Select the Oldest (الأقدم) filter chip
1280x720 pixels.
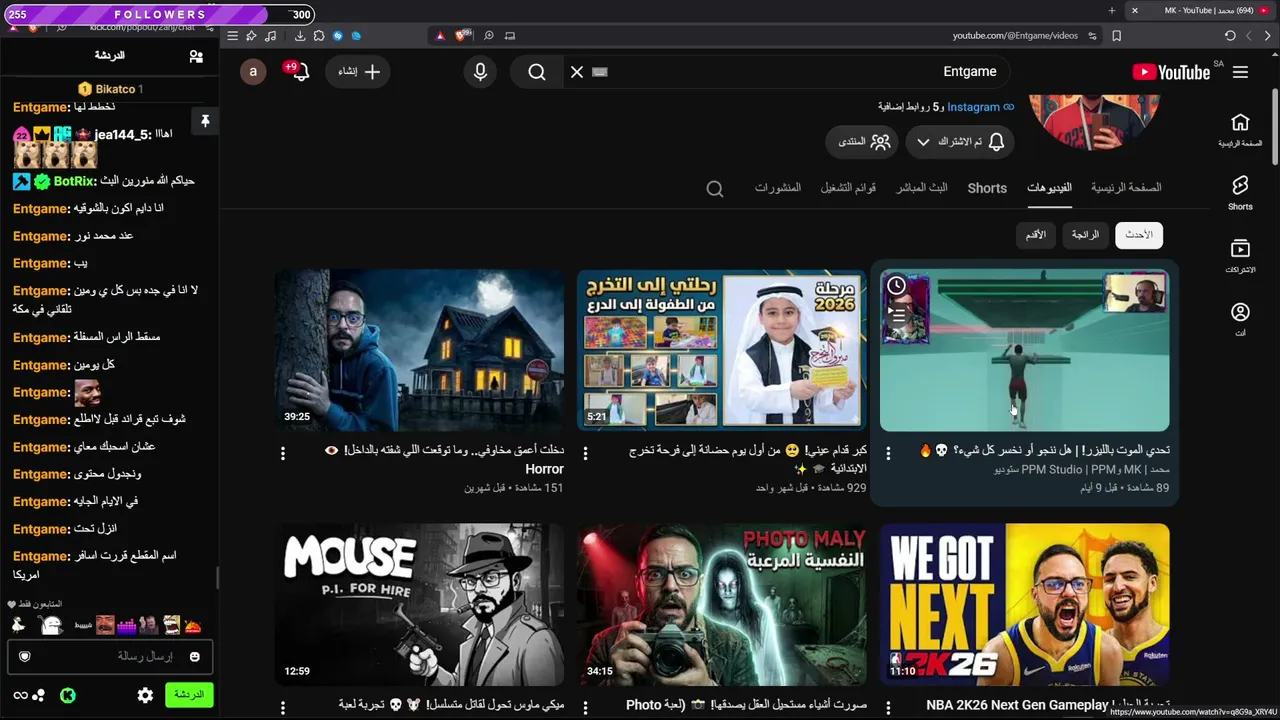click(x=1036, y=235)
